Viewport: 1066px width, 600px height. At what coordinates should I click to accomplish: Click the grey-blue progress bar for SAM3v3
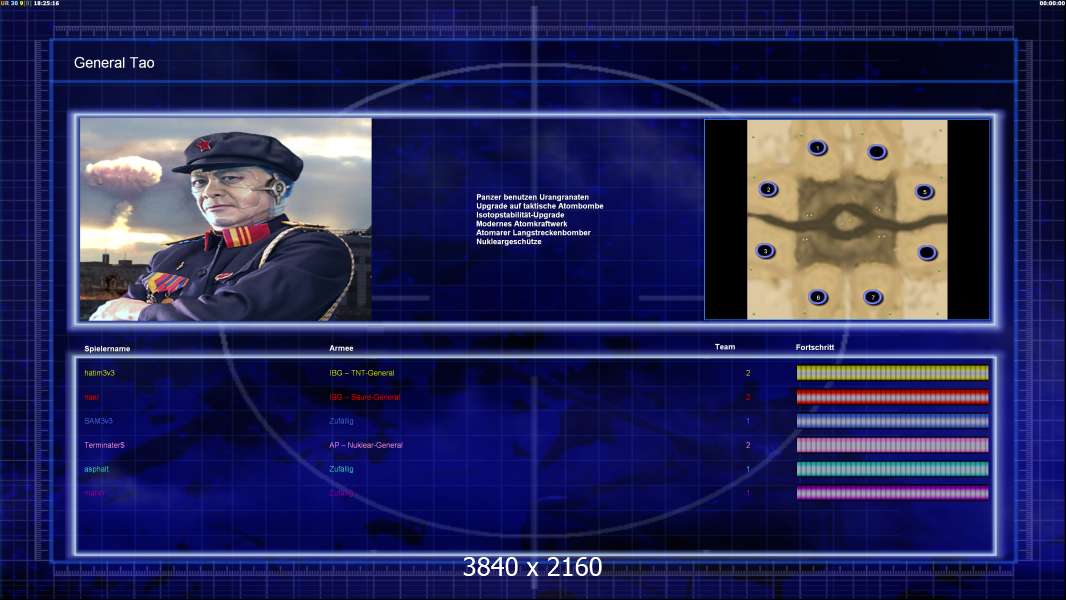tap(893, 421)
